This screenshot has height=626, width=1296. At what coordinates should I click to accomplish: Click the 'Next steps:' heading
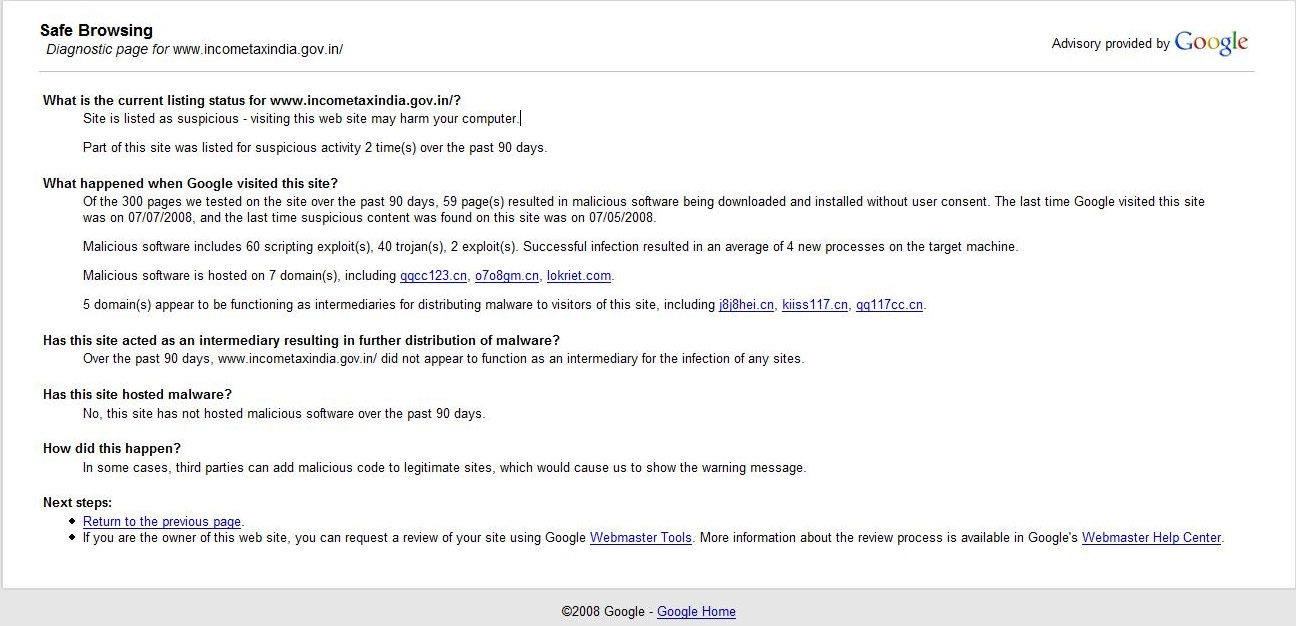click(x=77, y=503)
